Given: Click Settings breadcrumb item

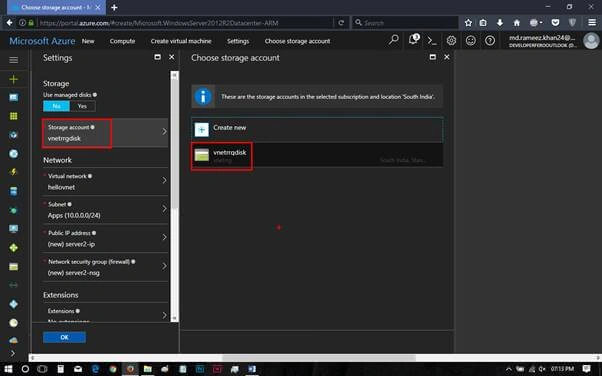Looking at the screenshot, I should pos(238,41).
